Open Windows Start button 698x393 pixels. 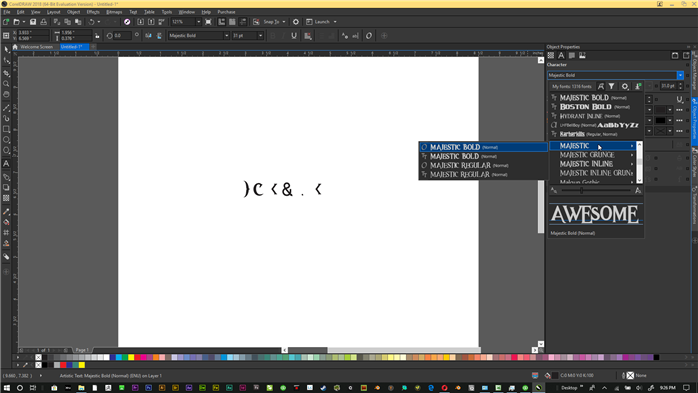[6, 388]
